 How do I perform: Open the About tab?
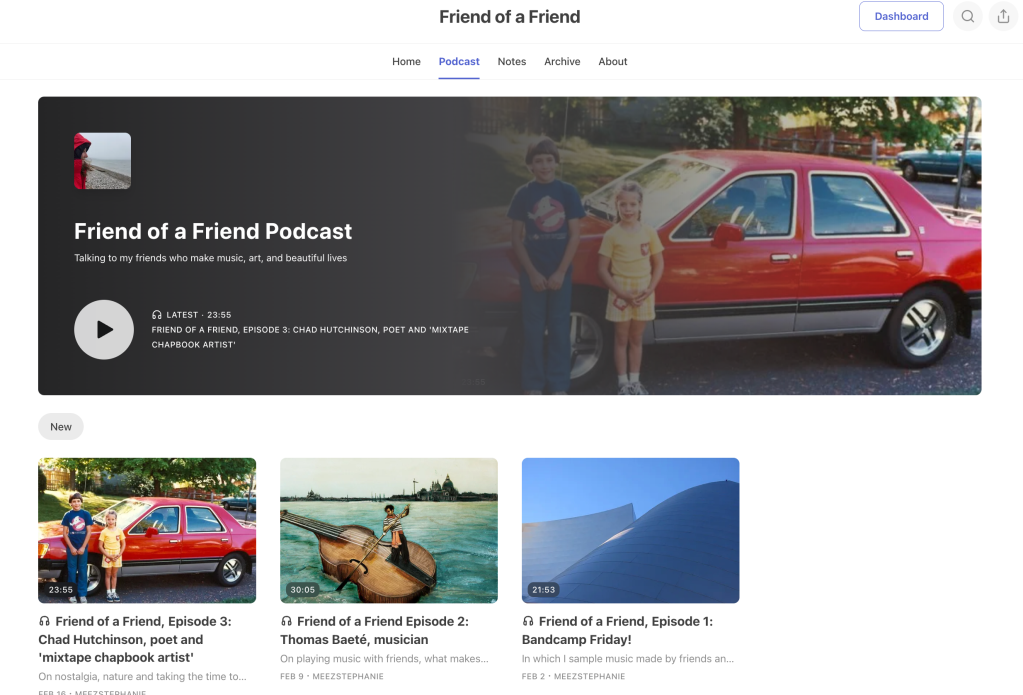[613, 61]
